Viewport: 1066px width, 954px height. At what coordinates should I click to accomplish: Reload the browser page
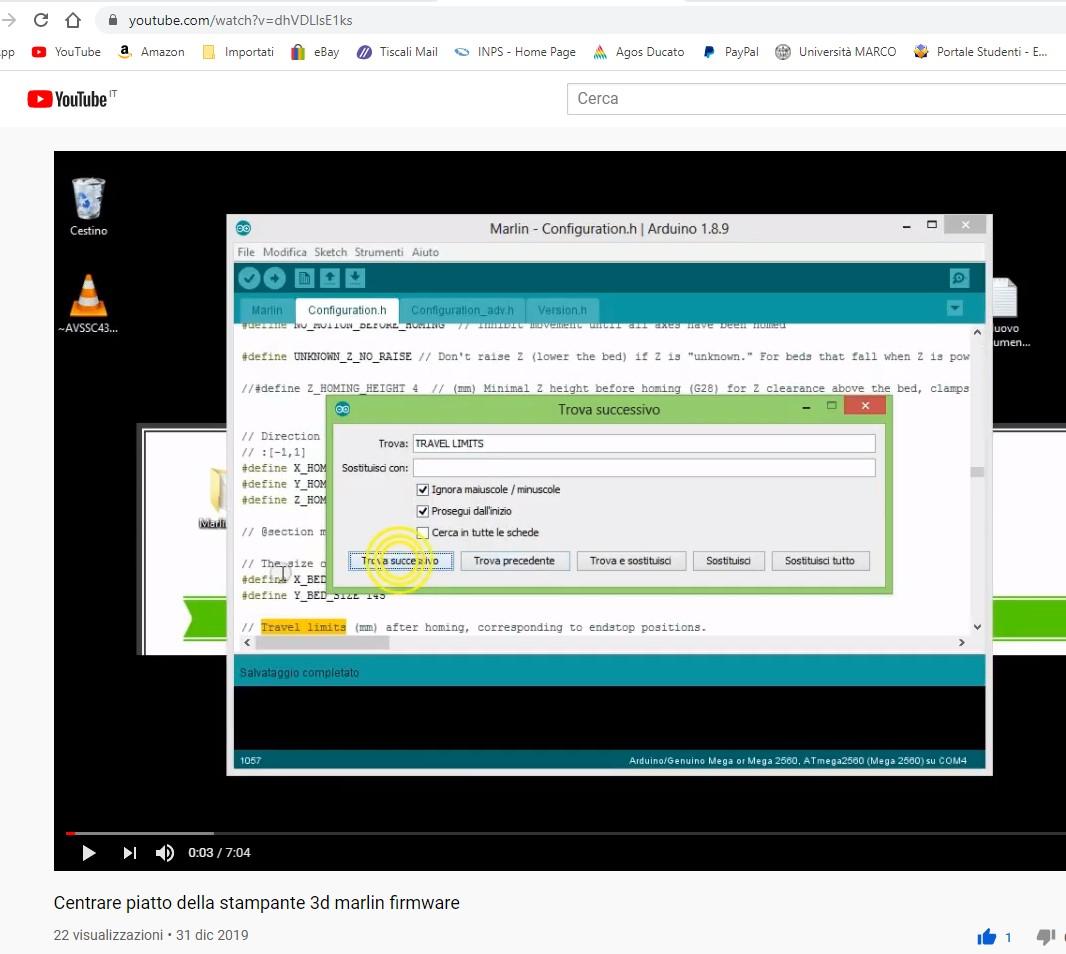41,20
